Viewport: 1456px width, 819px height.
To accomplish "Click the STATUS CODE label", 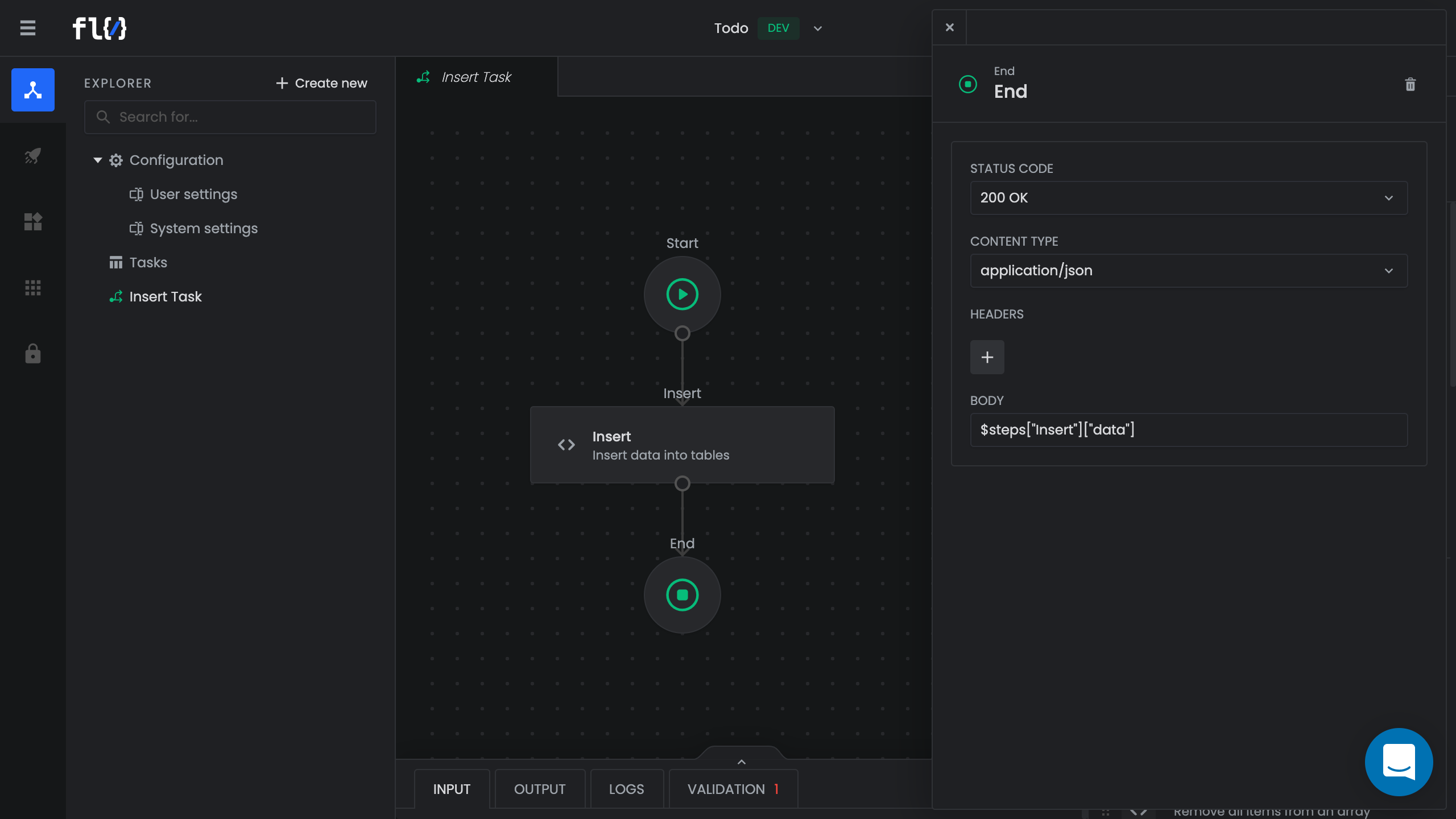I will point(1012,168).
